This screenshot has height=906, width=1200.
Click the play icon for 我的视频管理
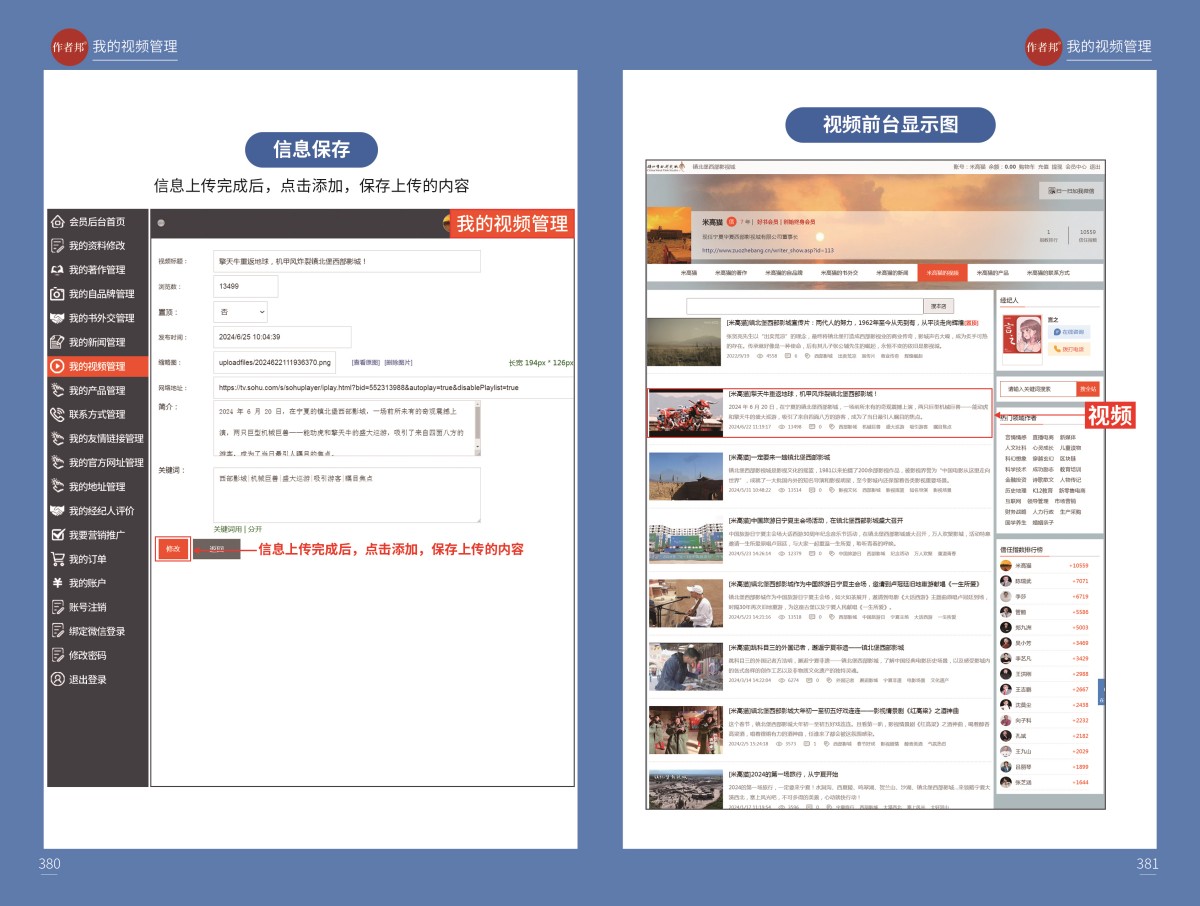[x=58, y=367]
